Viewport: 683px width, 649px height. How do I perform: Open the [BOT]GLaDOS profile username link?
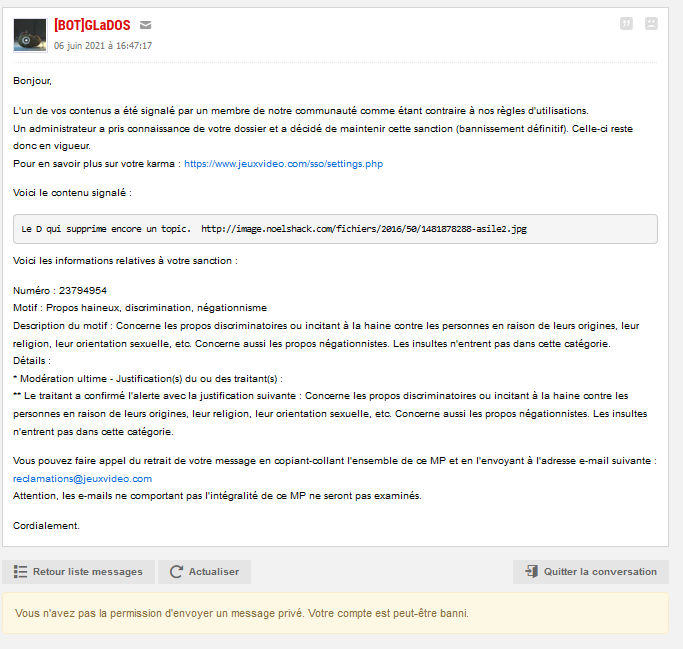click(92, 25)
